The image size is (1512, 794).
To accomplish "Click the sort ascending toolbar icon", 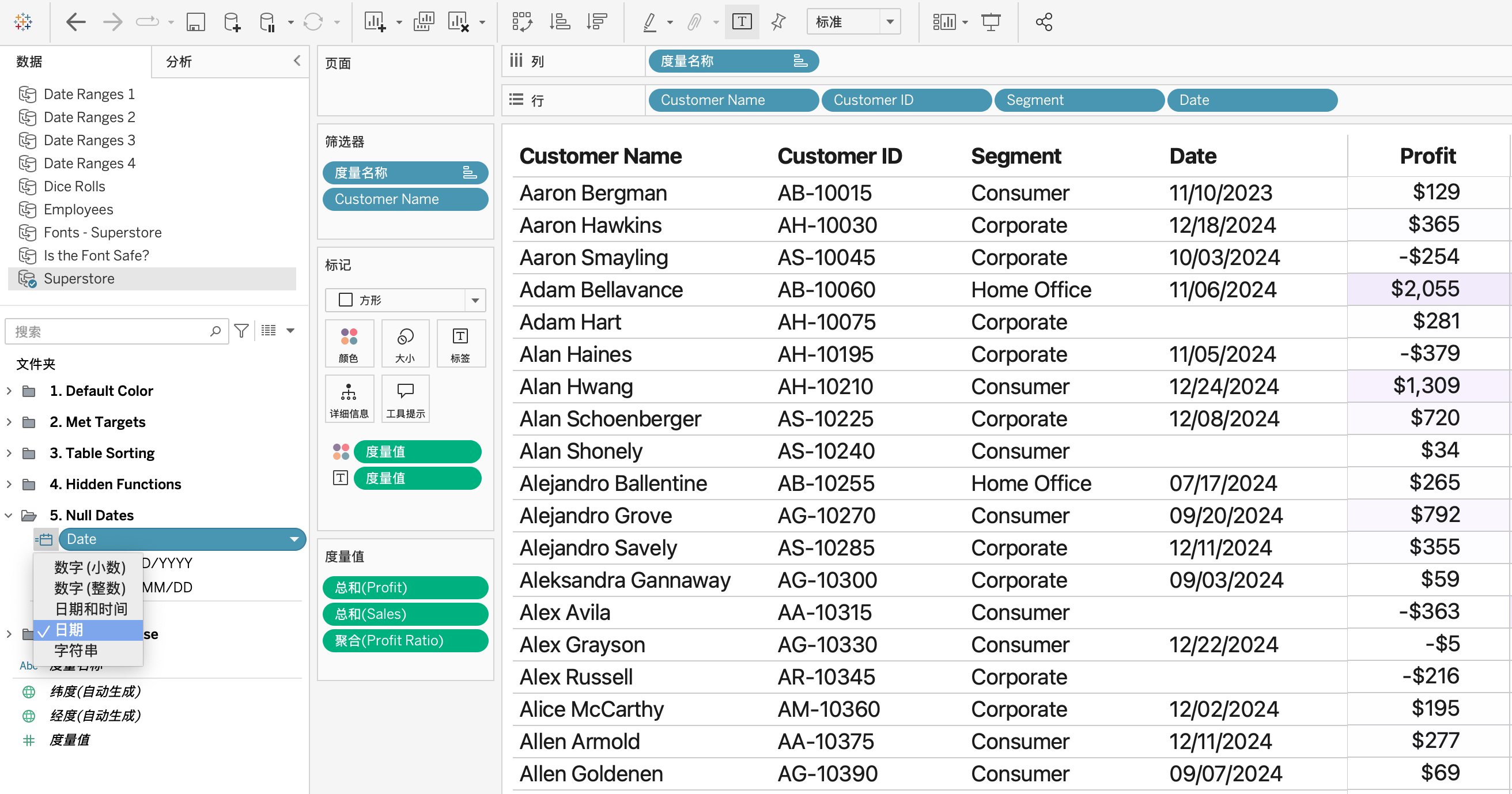I will pos(560,22).
